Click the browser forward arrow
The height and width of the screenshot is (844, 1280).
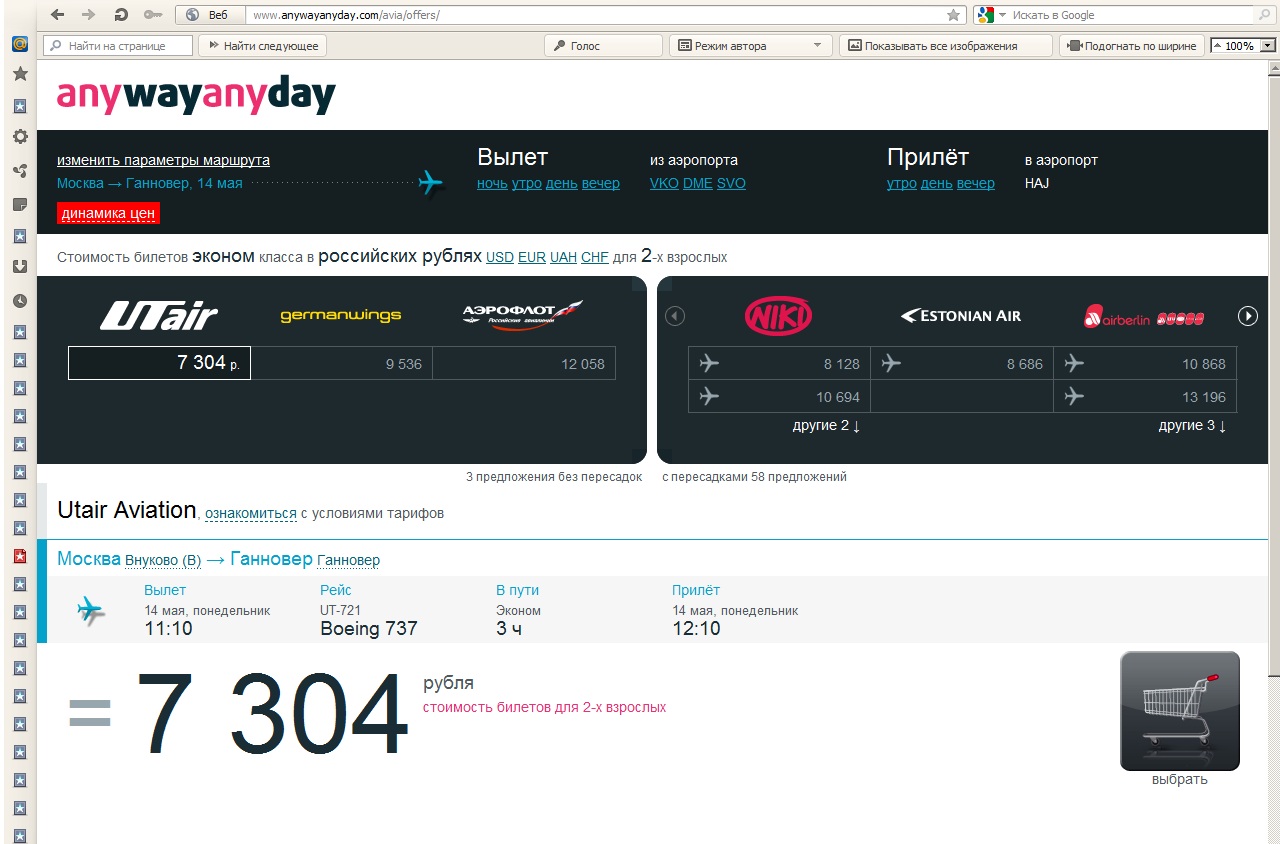pos(89,15)
